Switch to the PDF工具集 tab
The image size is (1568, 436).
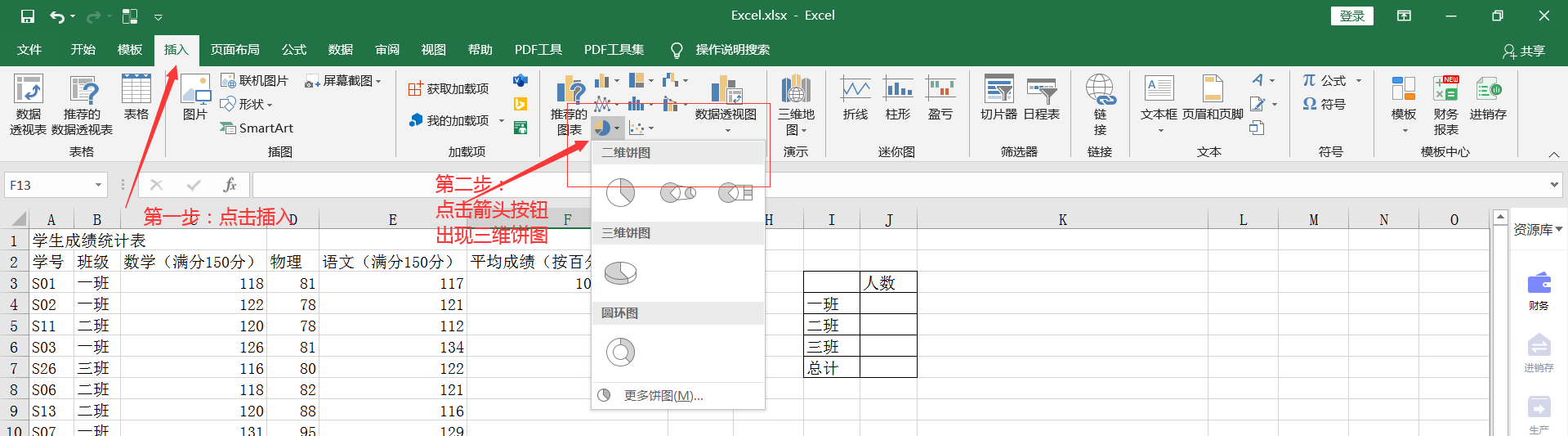tap(614, 50)
